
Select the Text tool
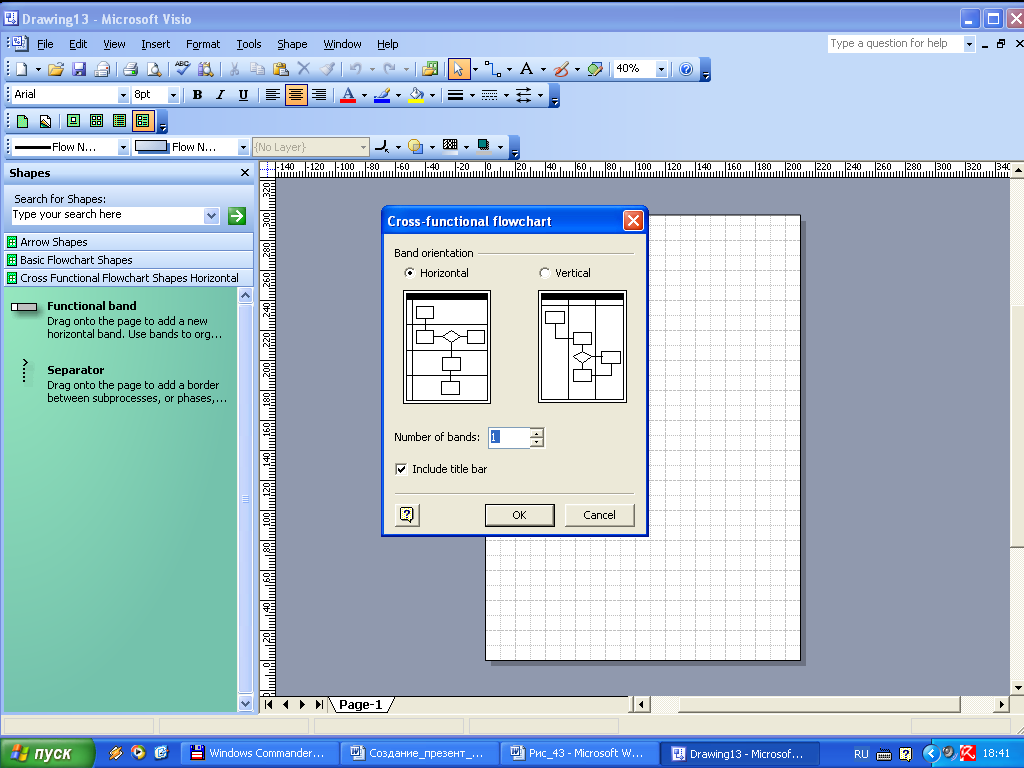[526, 69]
